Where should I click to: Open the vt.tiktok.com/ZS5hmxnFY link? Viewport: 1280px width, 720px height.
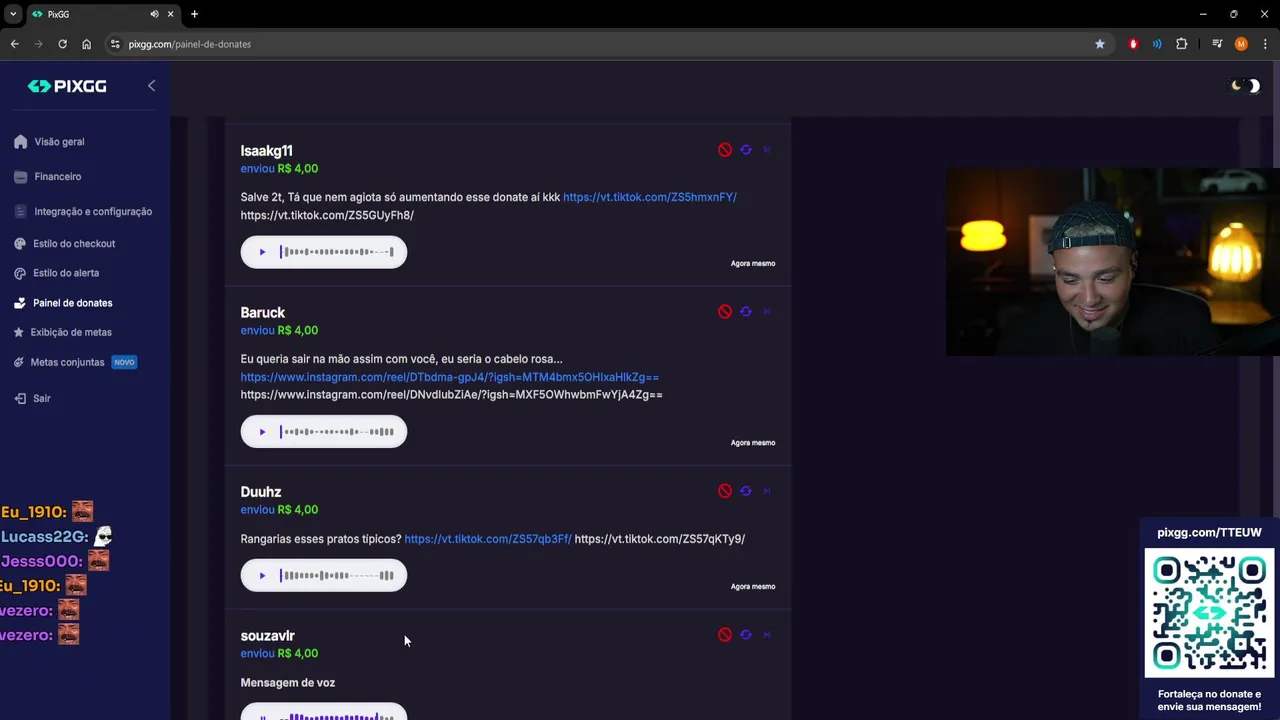650,197
